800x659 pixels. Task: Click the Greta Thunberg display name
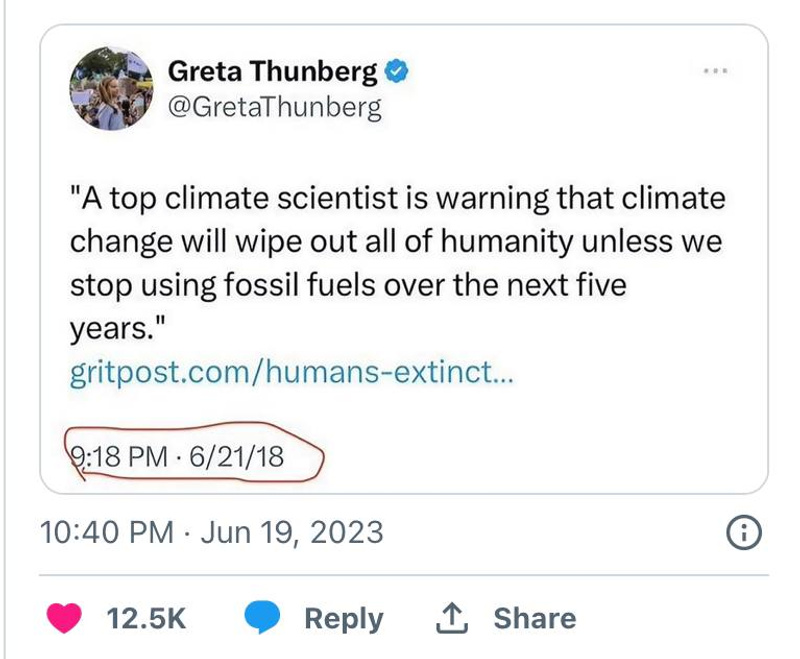pos(272,72)
